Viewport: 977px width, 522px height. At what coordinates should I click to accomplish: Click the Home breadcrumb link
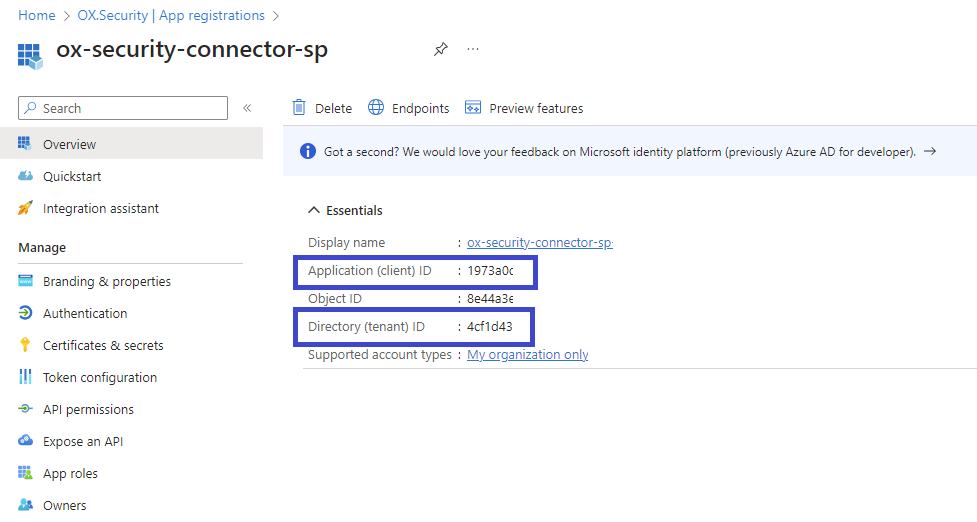point(37,15)
